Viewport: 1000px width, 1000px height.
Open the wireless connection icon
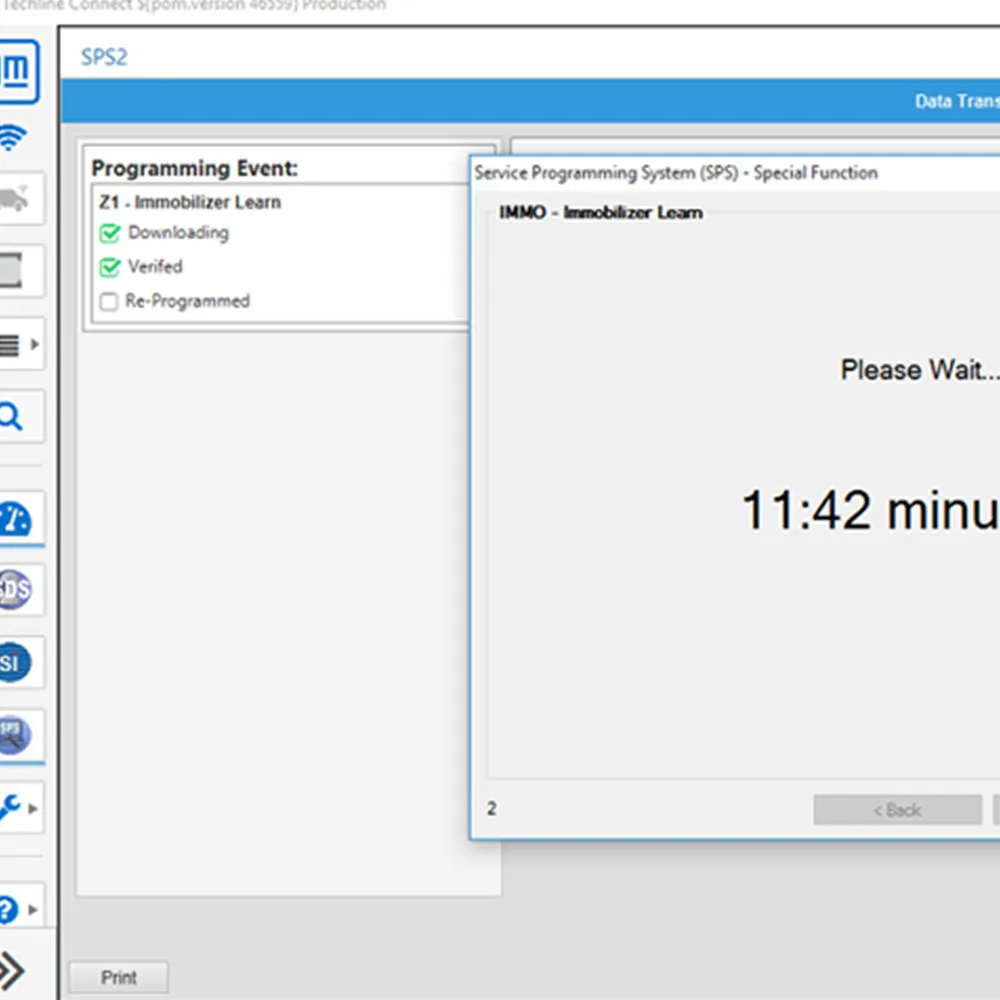coord(12,137)
